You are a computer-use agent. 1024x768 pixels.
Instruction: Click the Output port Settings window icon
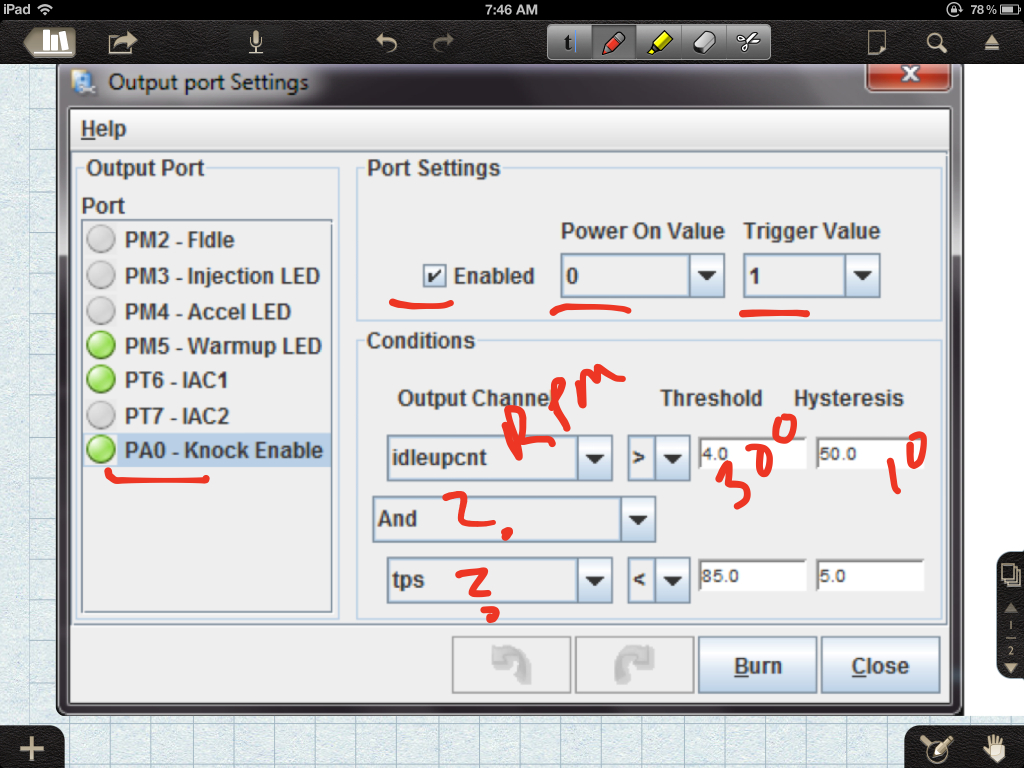click(84, 82)
